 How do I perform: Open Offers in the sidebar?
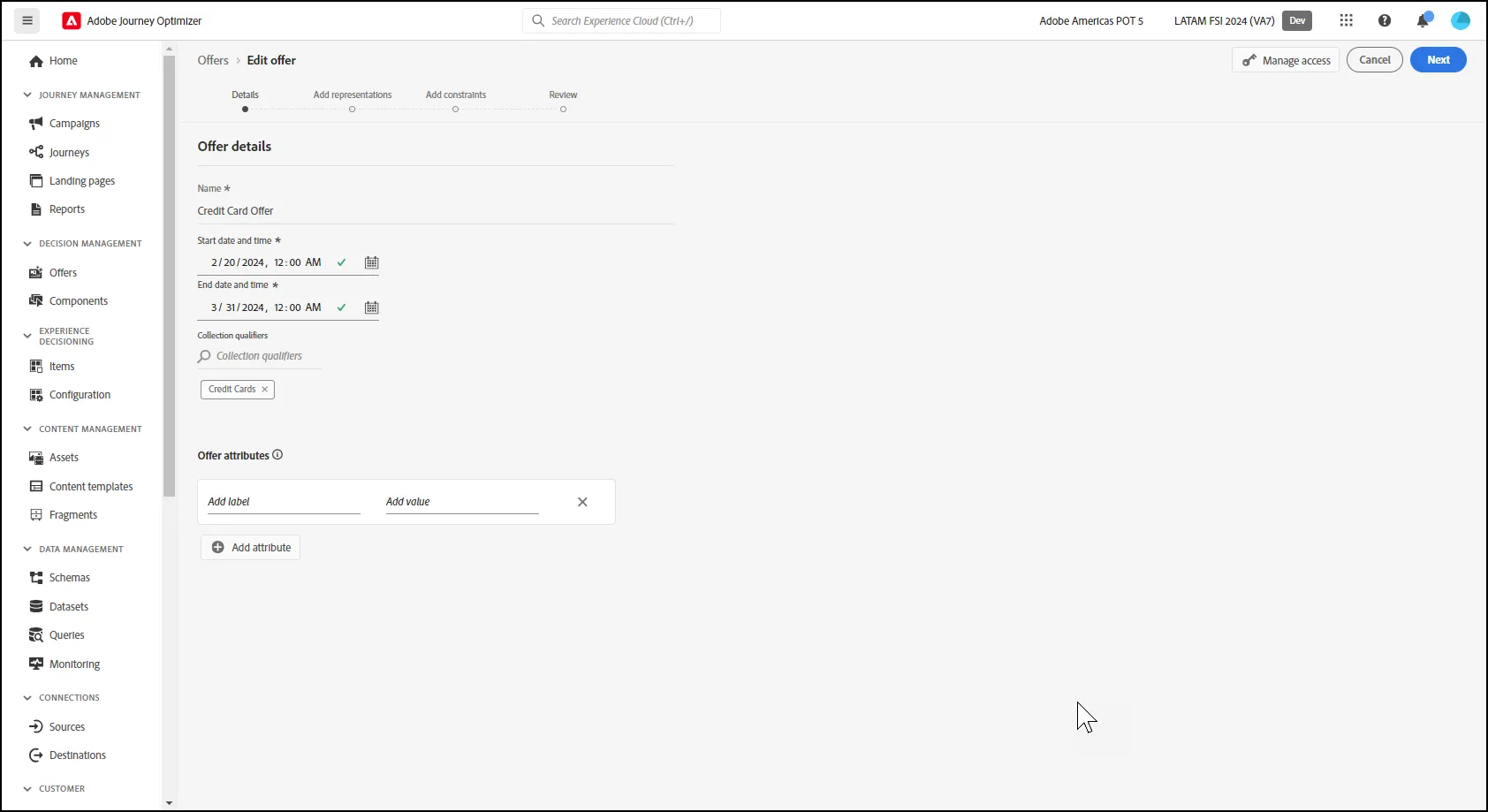tap(53, 273)
